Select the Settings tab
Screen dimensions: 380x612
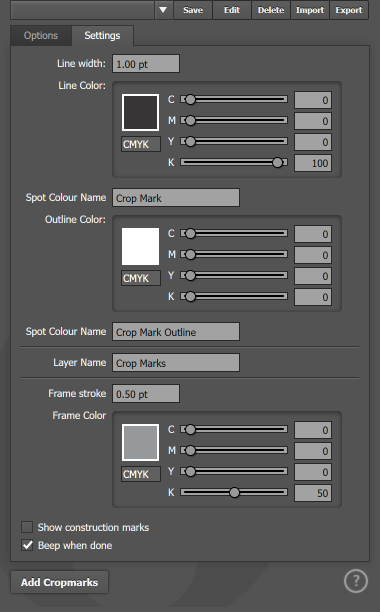pyautogui.click(x=102, y=36)
